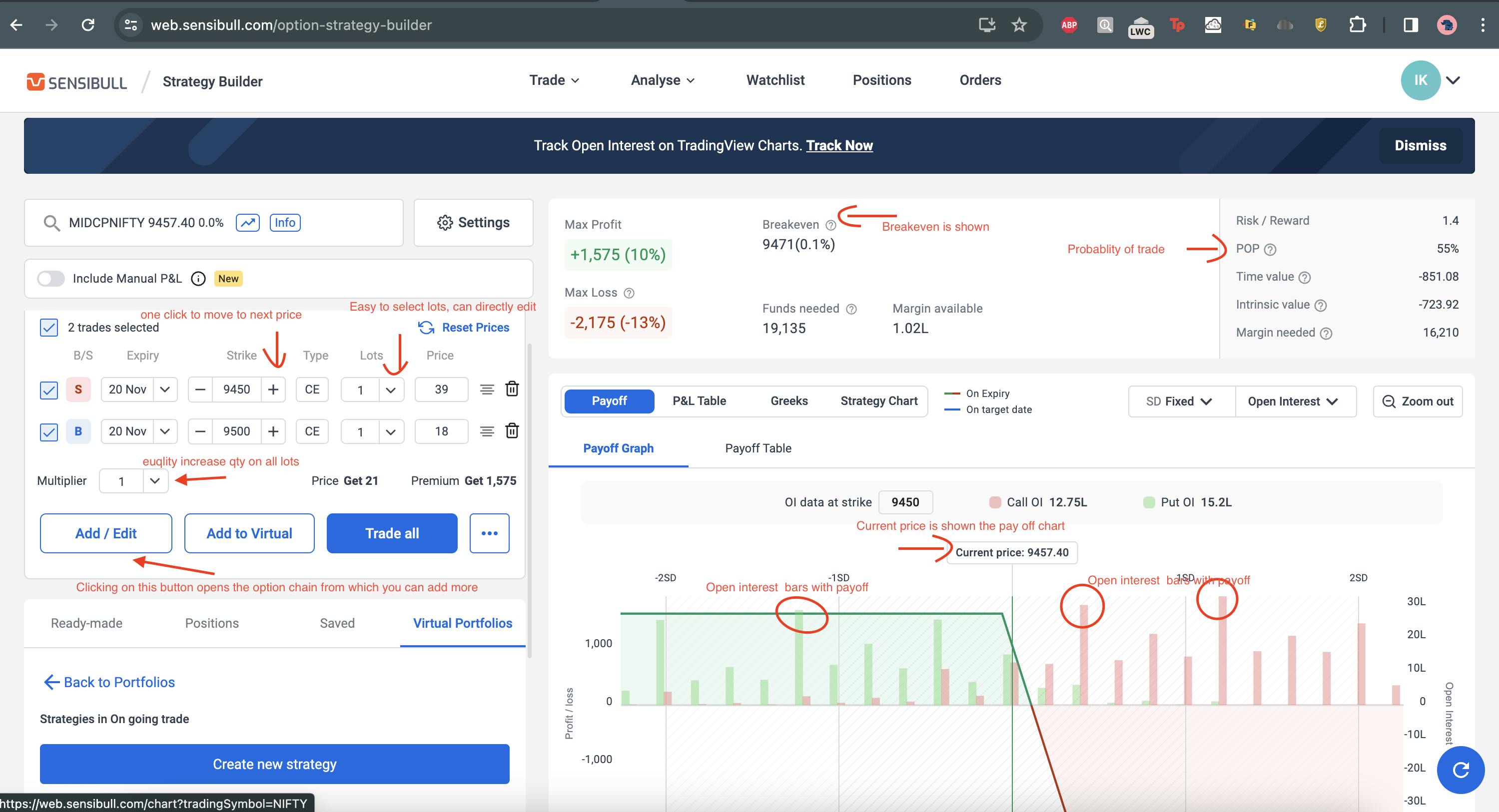Open the MIDCPNIFTY chart icon

247,223
